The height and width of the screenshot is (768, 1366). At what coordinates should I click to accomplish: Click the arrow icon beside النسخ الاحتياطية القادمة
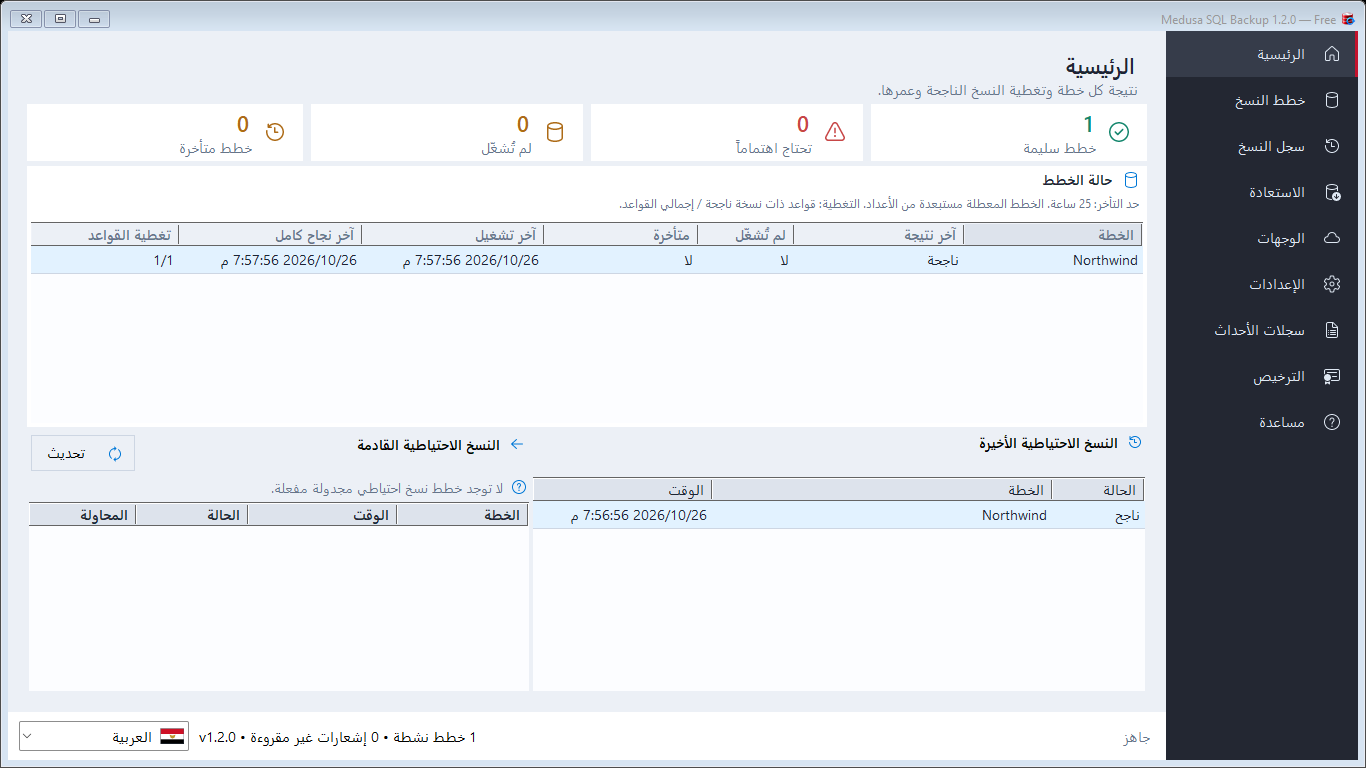(517, 444)
